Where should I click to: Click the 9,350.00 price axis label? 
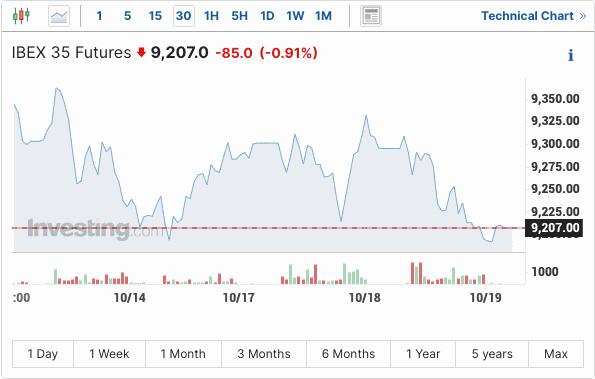click(x=555, y=99)
